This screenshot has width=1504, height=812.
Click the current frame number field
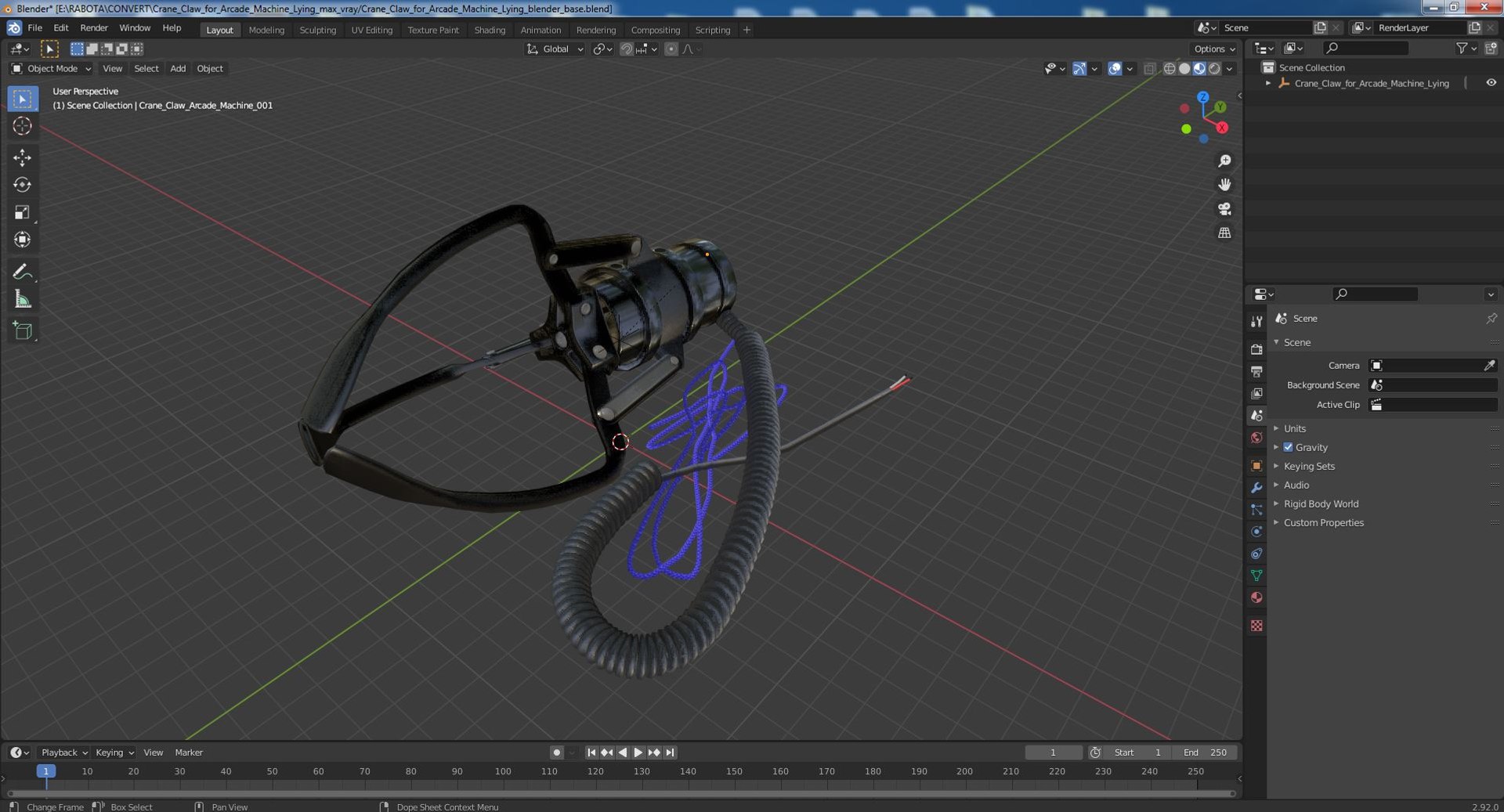click(x=1054, y=752)
